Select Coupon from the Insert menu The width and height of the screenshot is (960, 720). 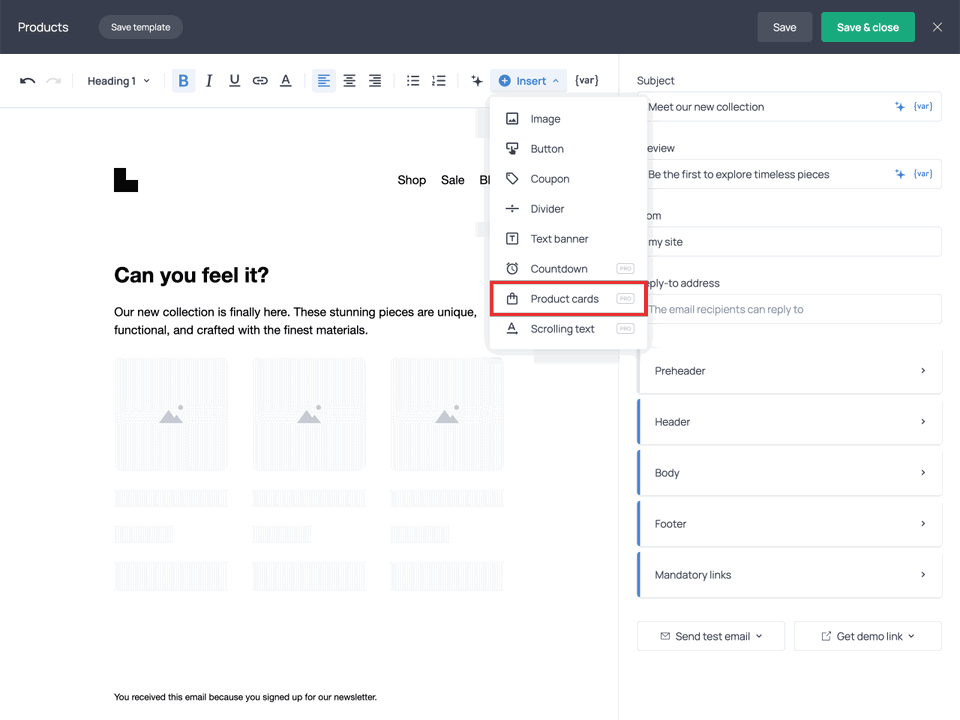click(549, 178)
